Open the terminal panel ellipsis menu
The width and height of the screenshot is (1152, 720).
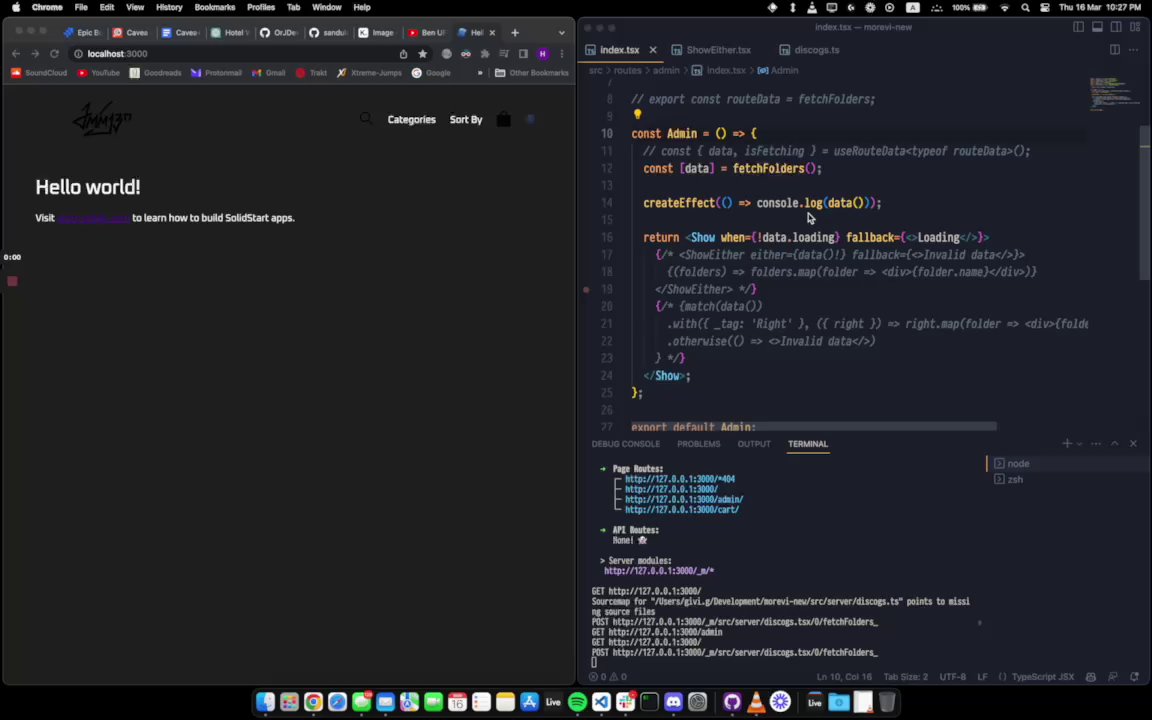(x=1096, y=444)
